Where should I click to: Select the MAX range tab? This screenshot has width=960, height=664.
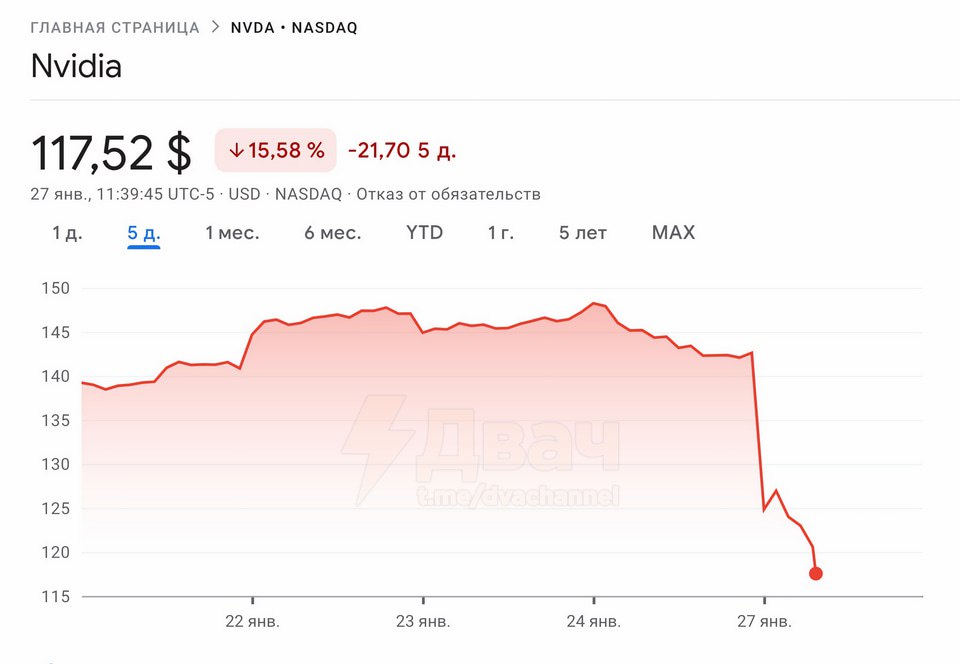[673, 233]
